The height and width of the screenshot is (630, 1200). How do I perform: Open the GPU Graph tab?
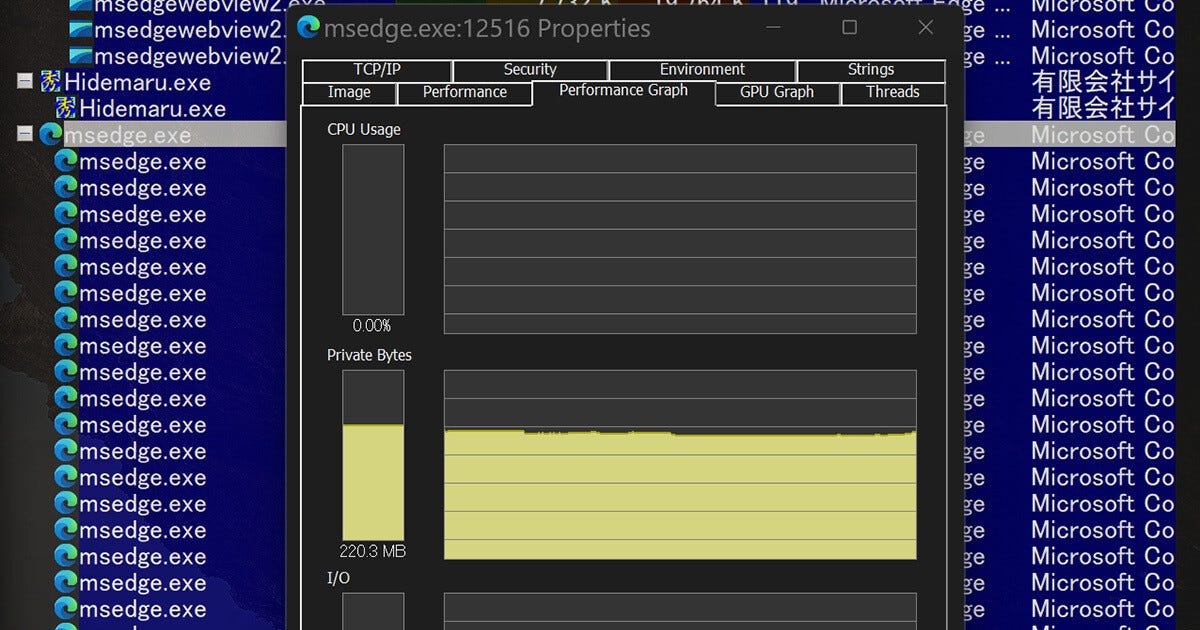coord(776,92)
